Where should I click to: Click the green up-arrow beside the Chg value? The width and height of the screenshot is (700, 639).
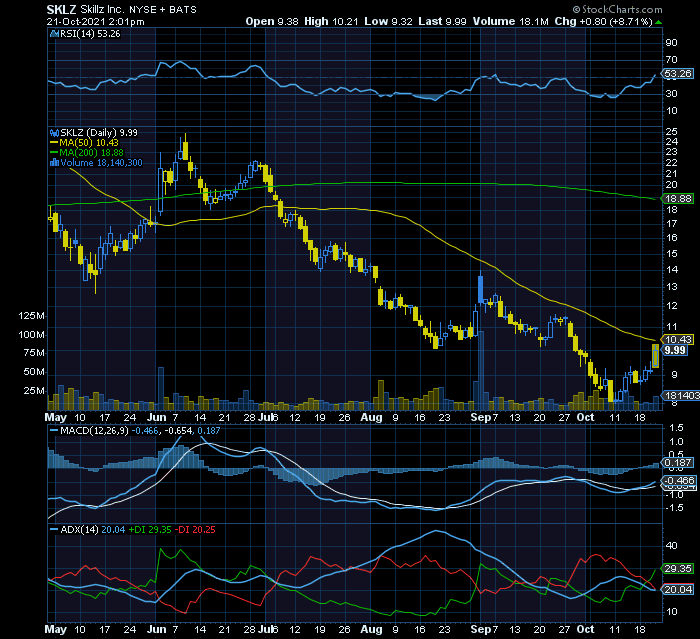(x=658, y=22)
